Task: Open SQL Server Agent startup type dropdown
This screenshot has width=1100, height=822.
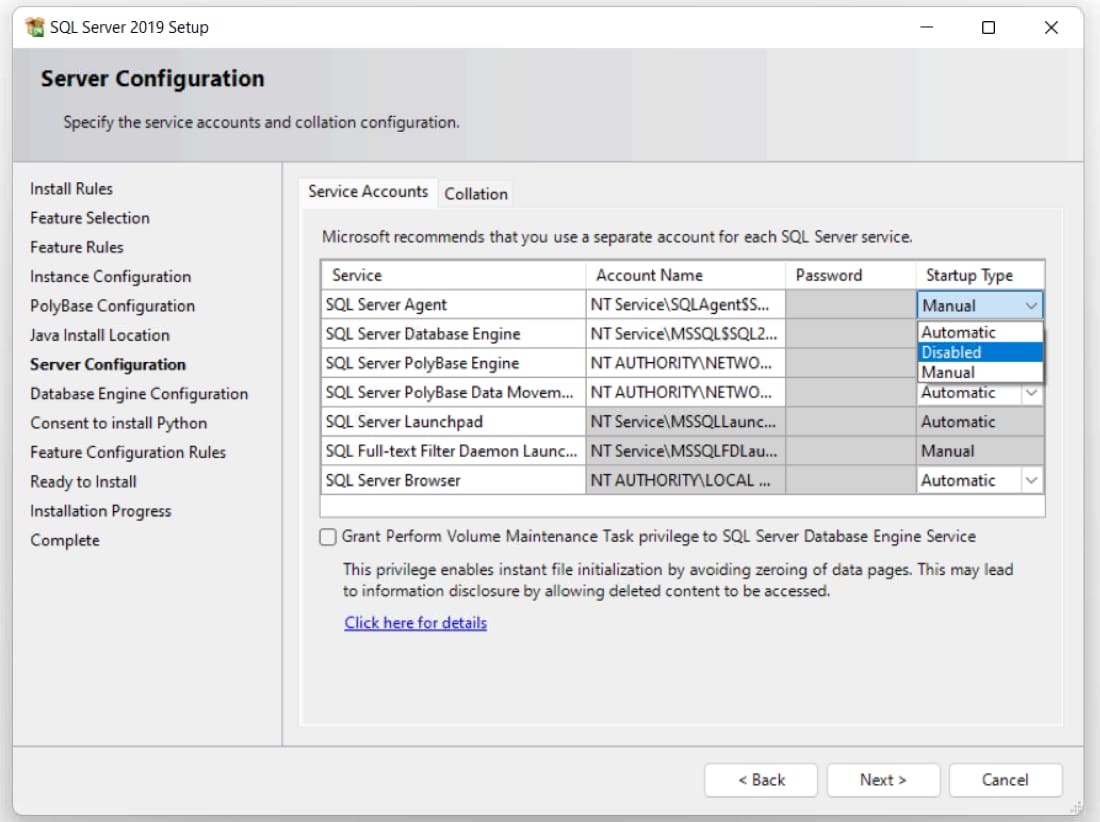Action: pyautogui.click(x=1032, y=305)
